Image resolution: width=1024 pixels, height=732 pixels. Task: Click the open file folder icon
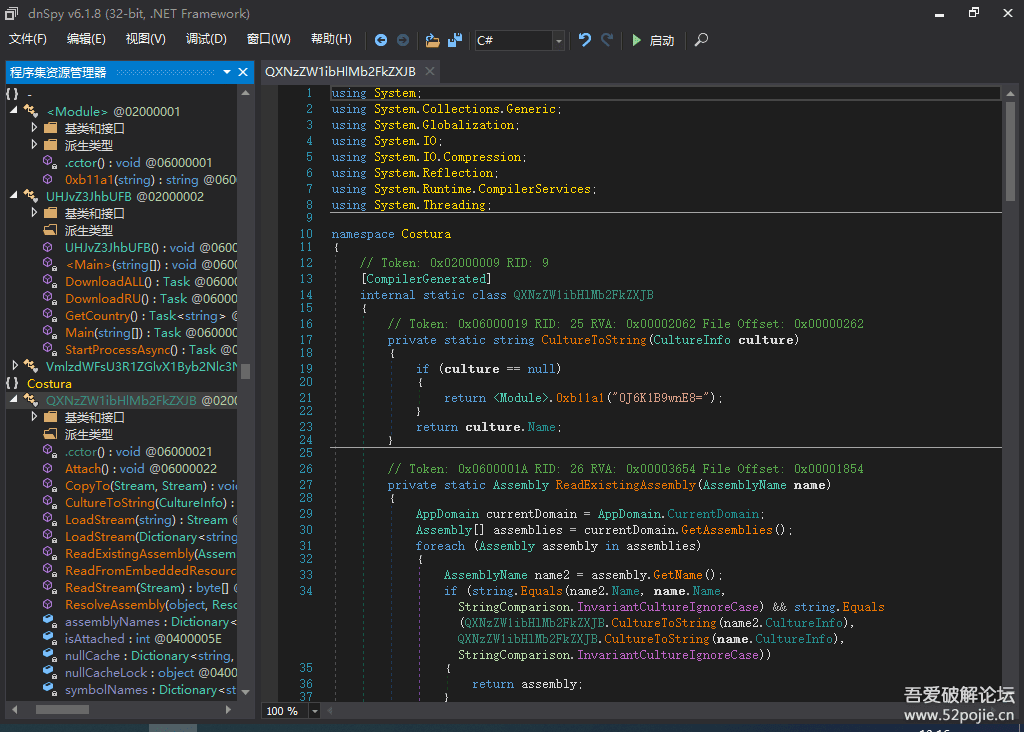432,40
